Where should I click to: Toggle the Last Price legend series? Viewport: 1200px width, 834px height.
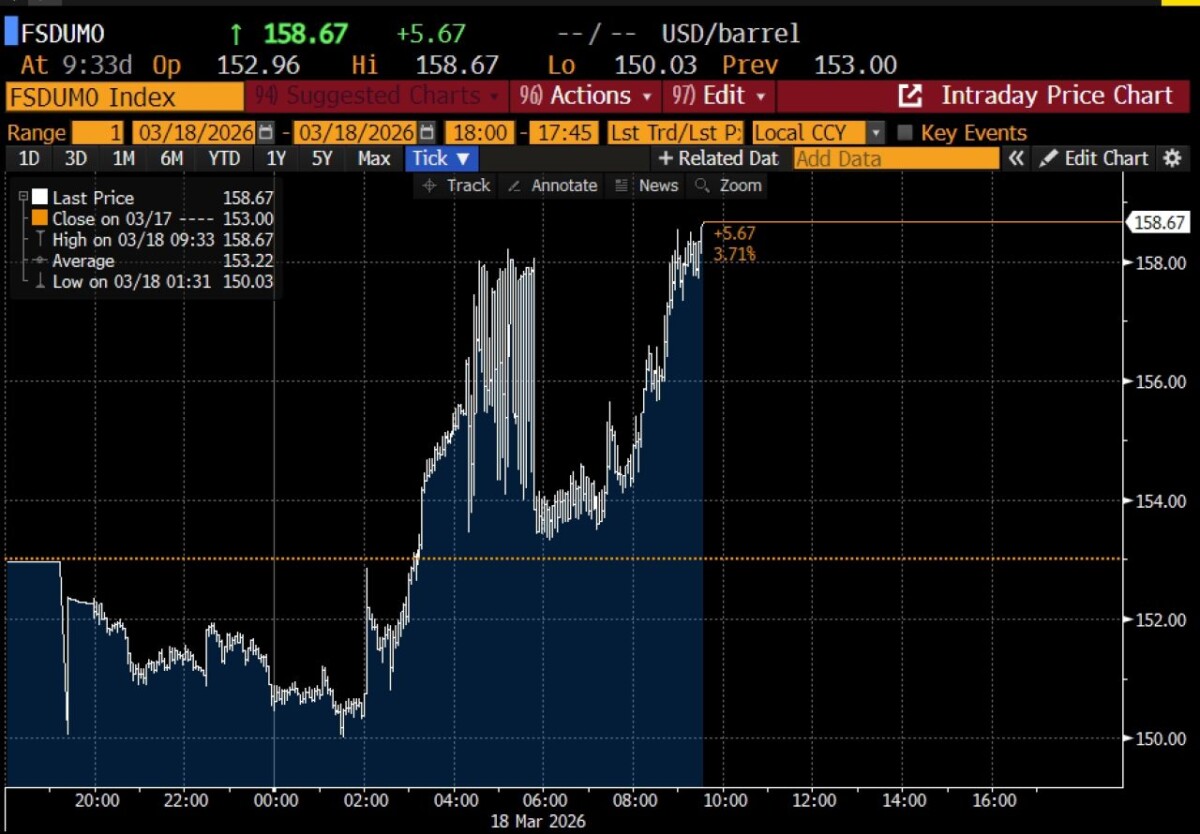click(39, 198)
